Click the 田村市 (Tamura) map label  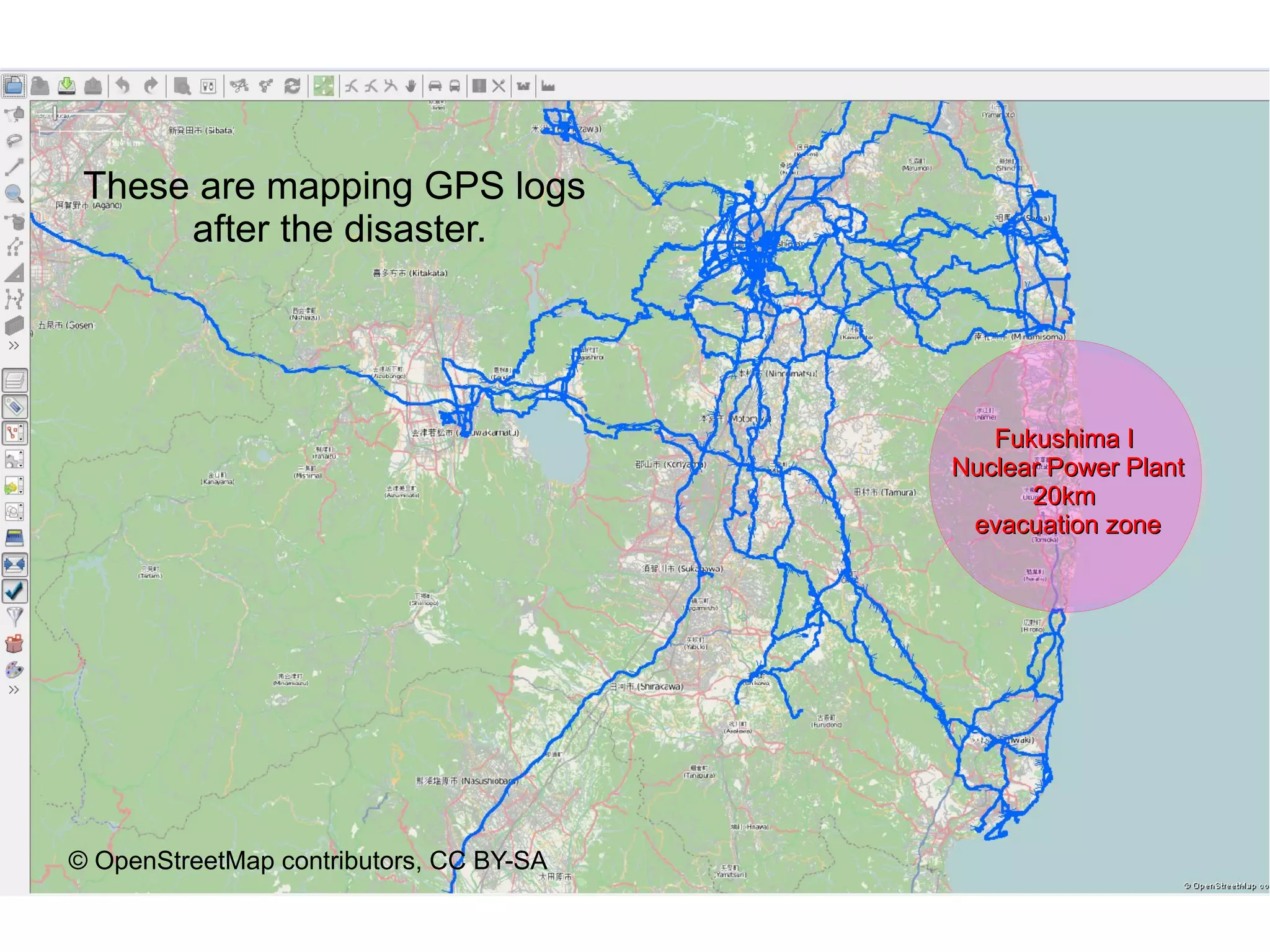coord(885,492)
